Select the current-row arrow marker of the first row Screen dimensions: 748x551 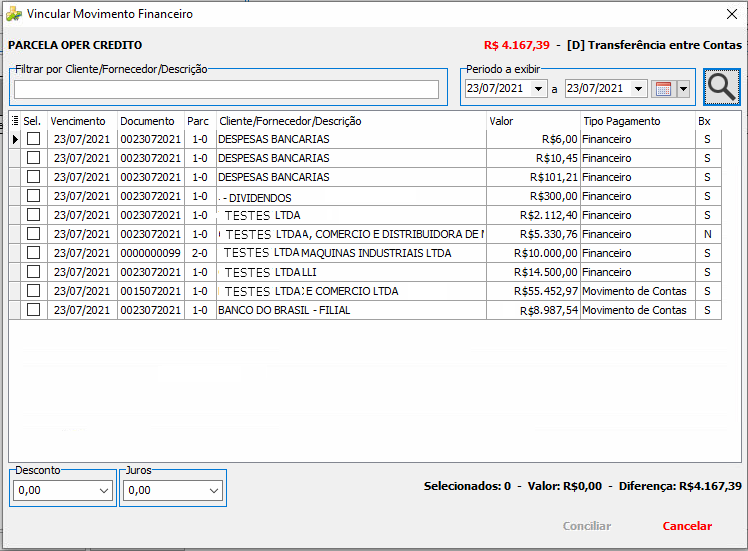click(x=15, y=139)
